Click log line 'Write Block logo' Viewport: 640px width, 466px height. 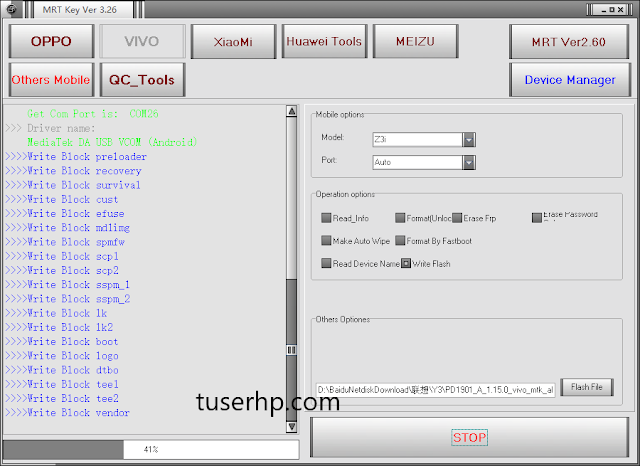[x=62, y=356]
